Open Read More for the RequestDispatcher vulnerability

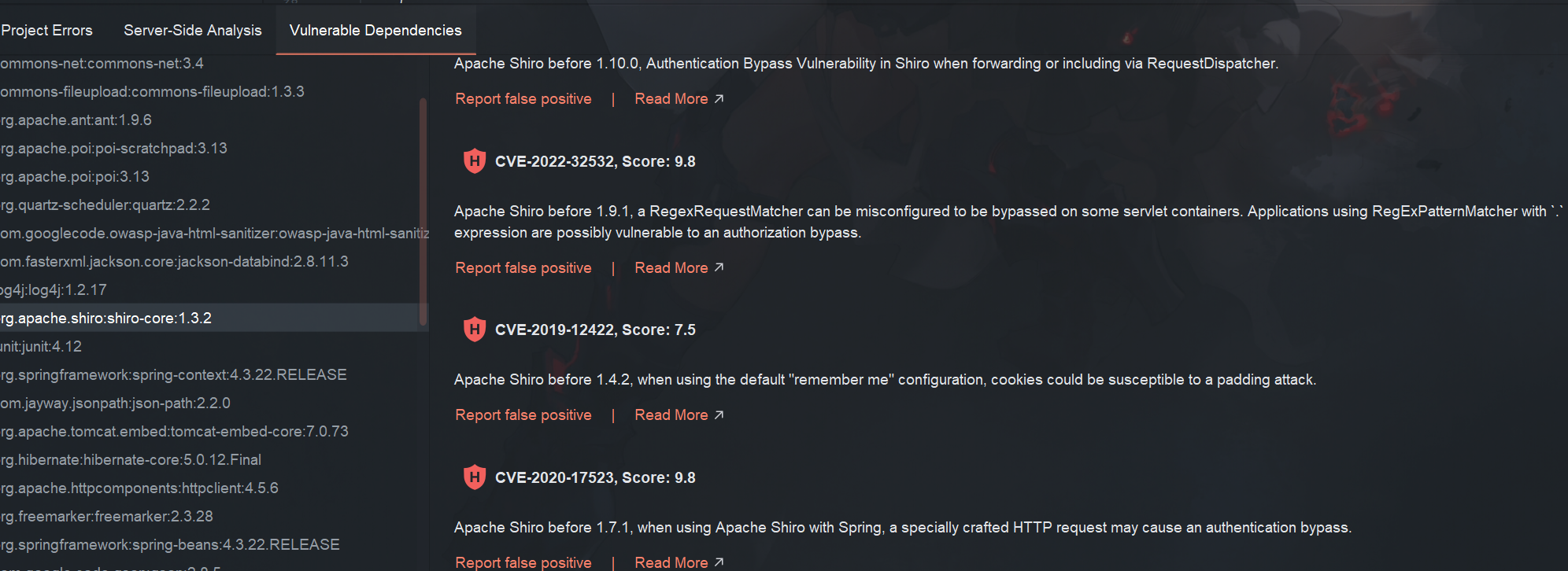(679, 99)
